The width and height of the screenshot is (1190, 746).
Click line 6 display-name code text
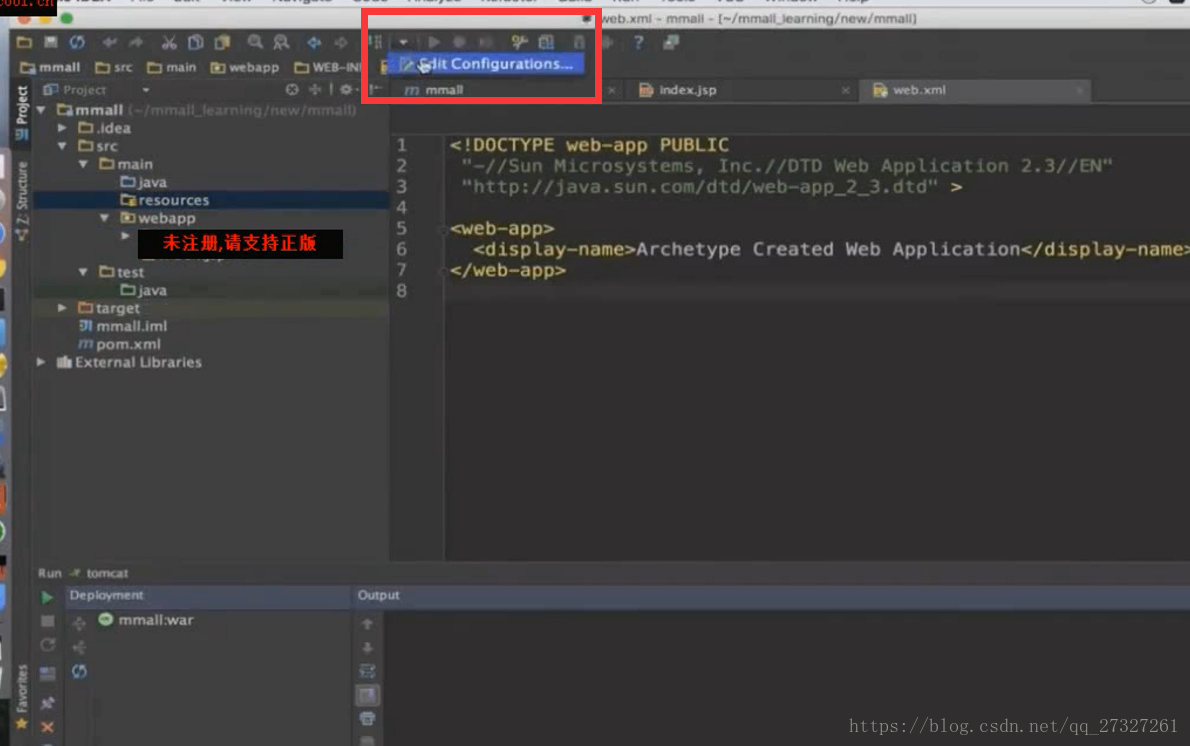pos(831,250)
